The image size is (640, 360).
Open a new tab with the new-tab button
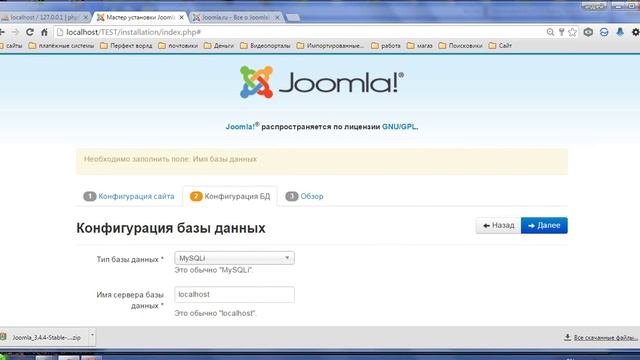pyautogui.click(x=293, y=18)
